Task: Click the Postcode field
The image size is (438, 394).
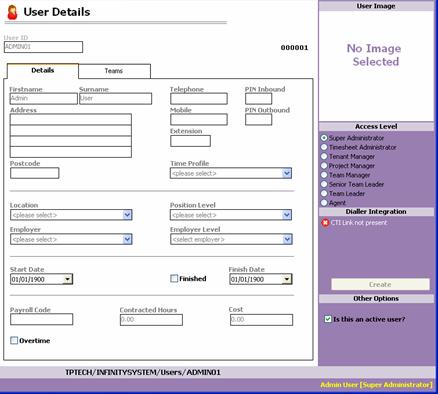Action: tap(35, 173)
